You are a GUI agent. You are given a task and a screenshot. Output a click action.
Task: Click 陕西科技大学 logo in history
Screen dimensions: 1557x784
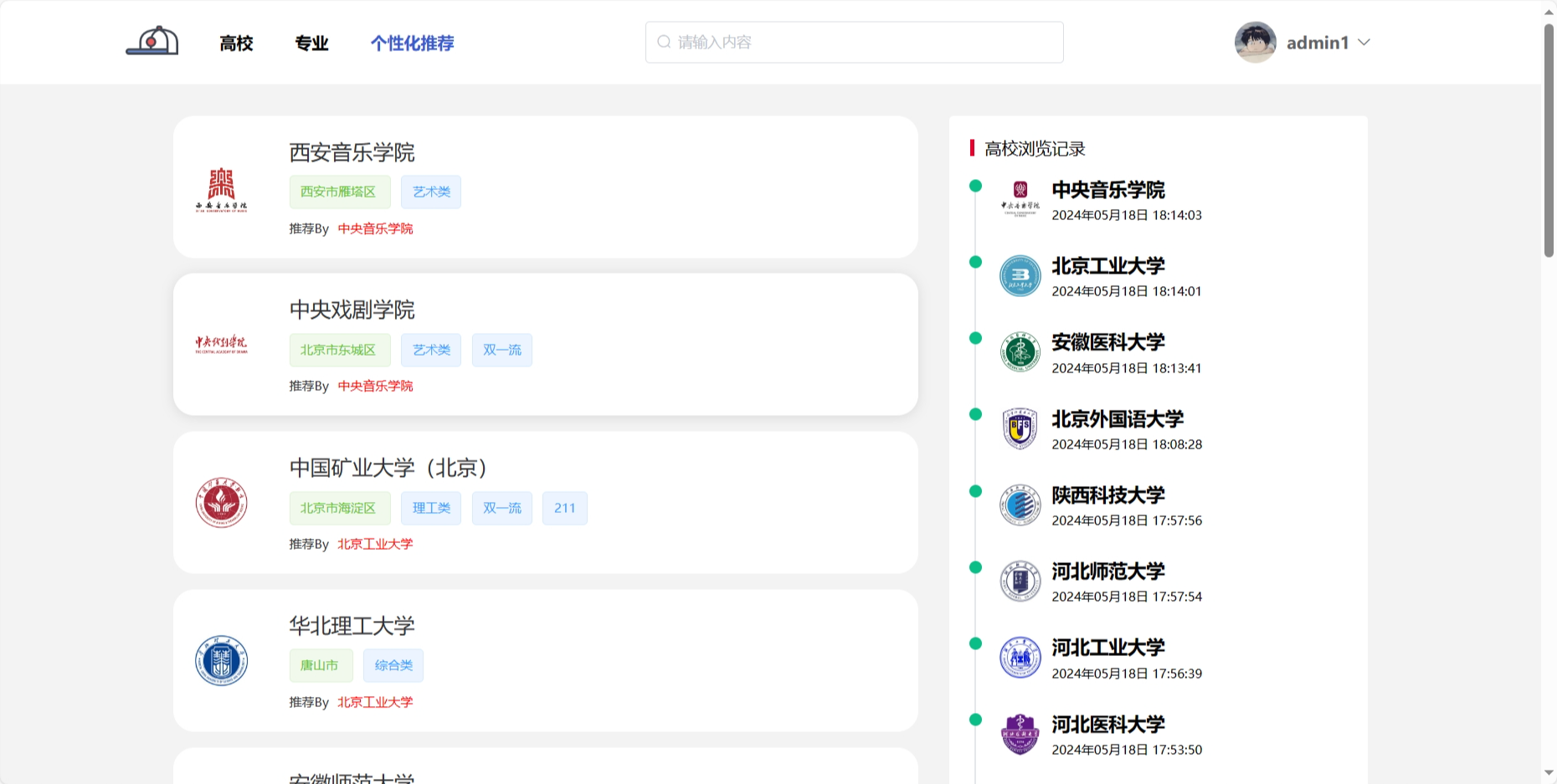tap(1020, 505)
